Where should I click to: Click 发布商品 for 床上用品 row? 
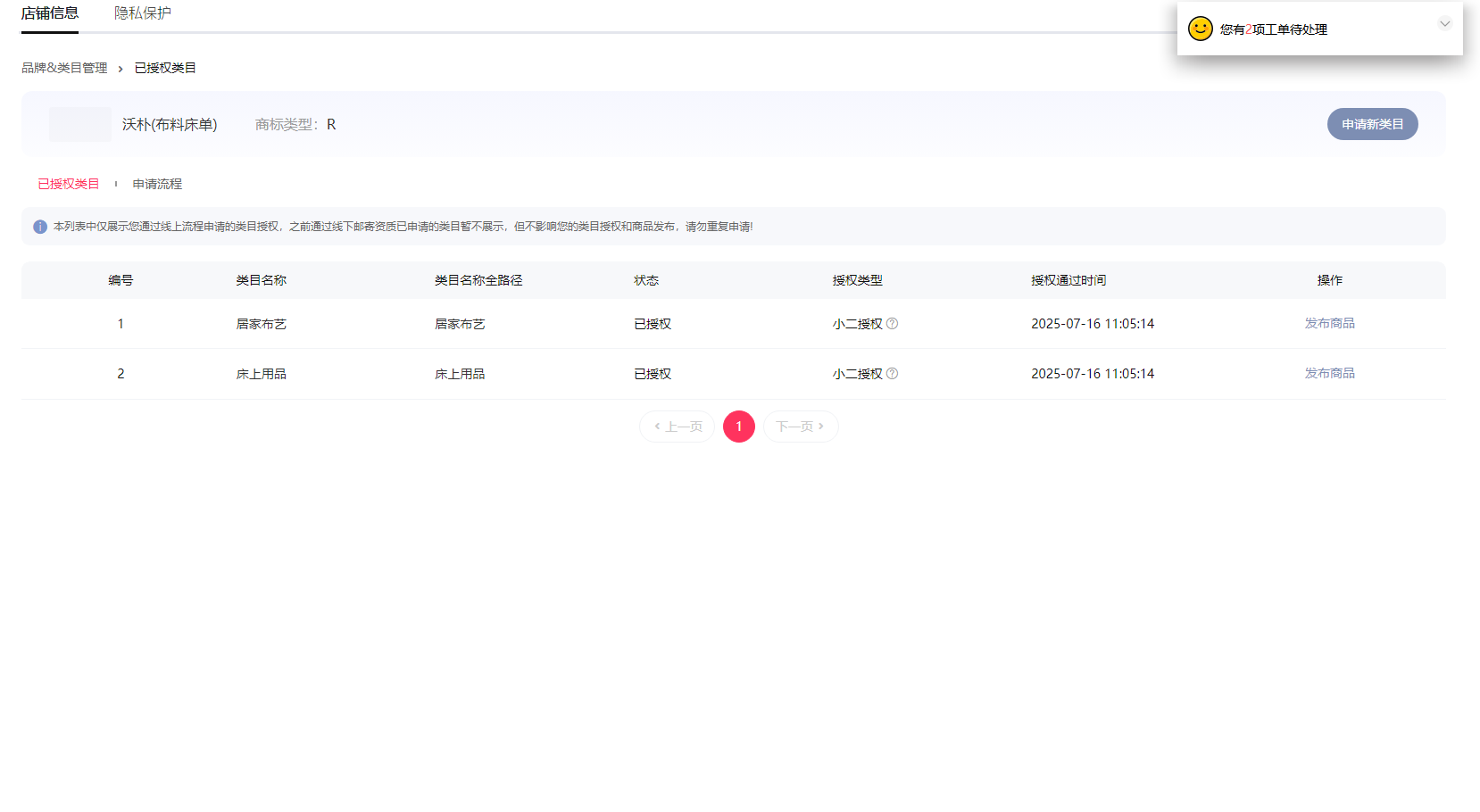[x=1329, y=373]
